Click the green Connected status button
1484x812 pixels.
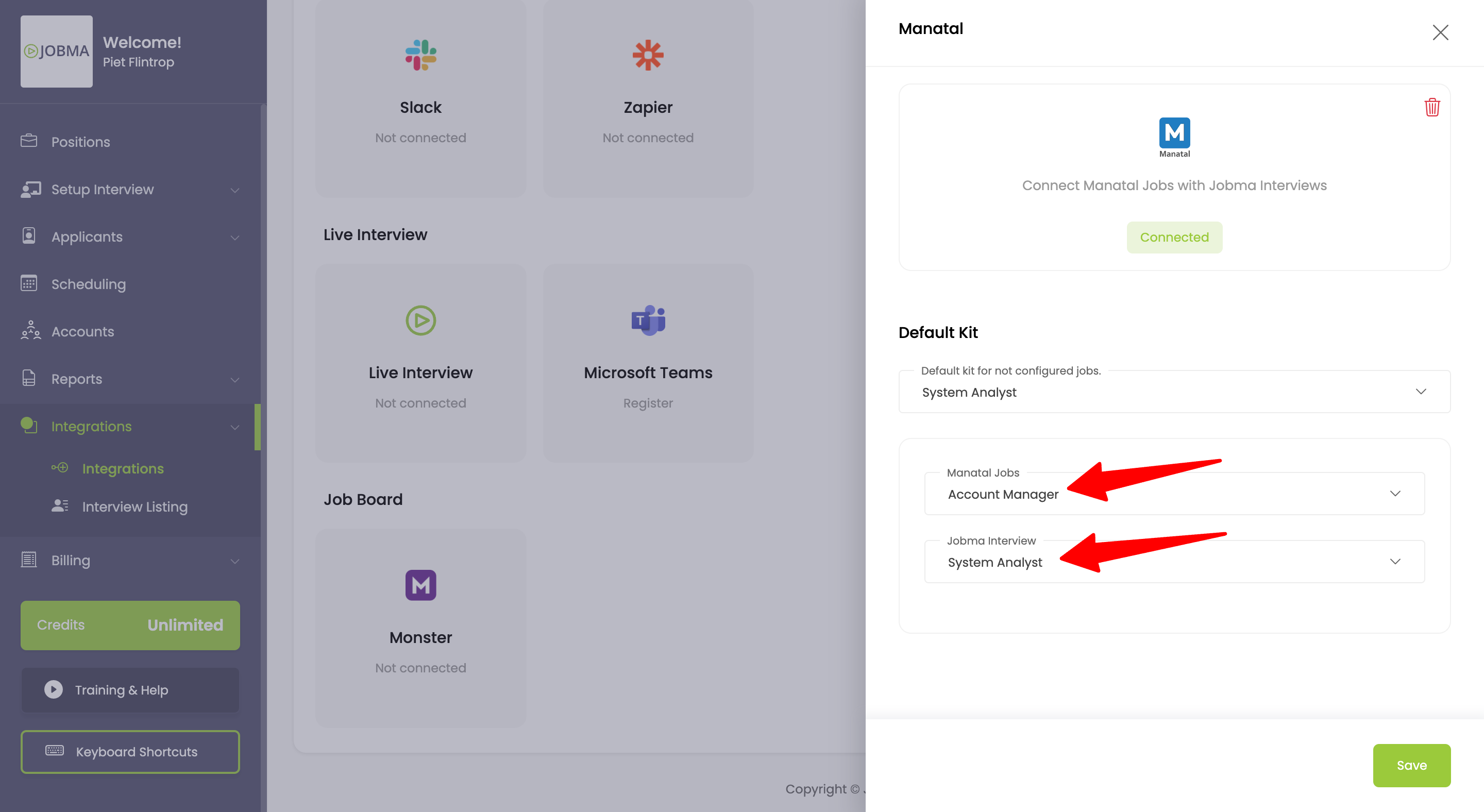tap(1174, 238)
